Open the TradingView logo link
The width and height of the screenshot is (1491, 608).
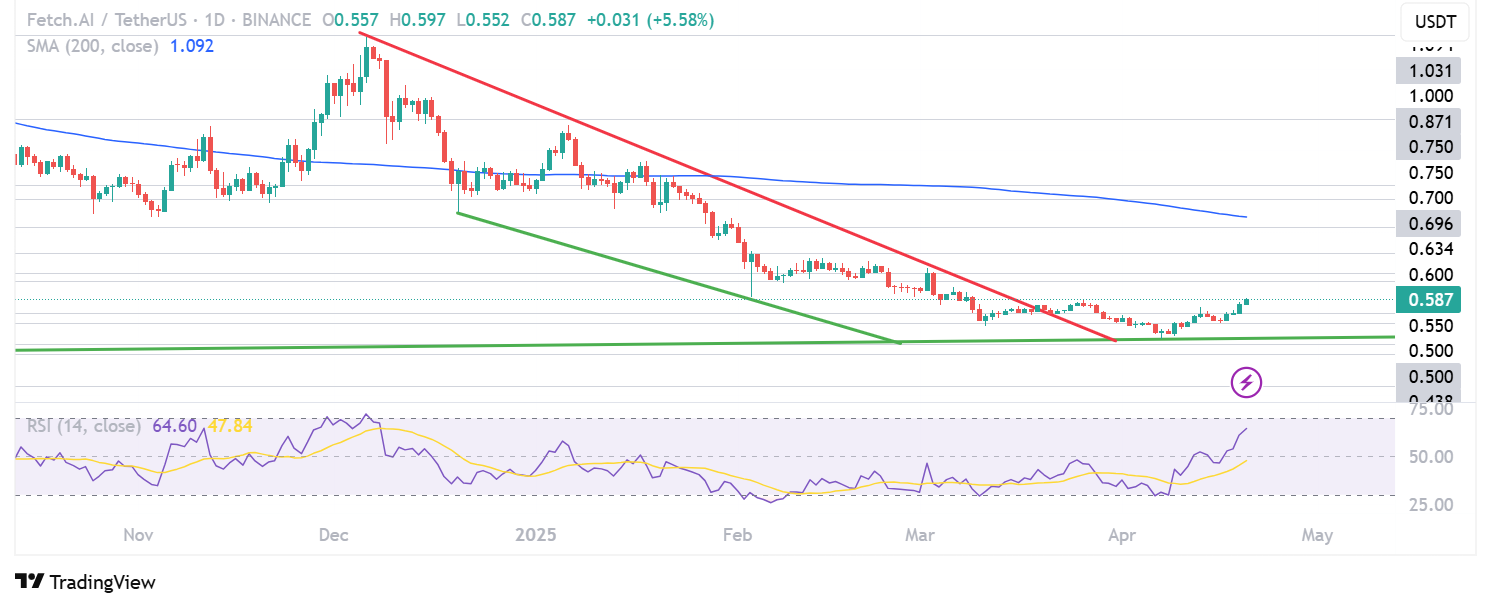point(85,582)
